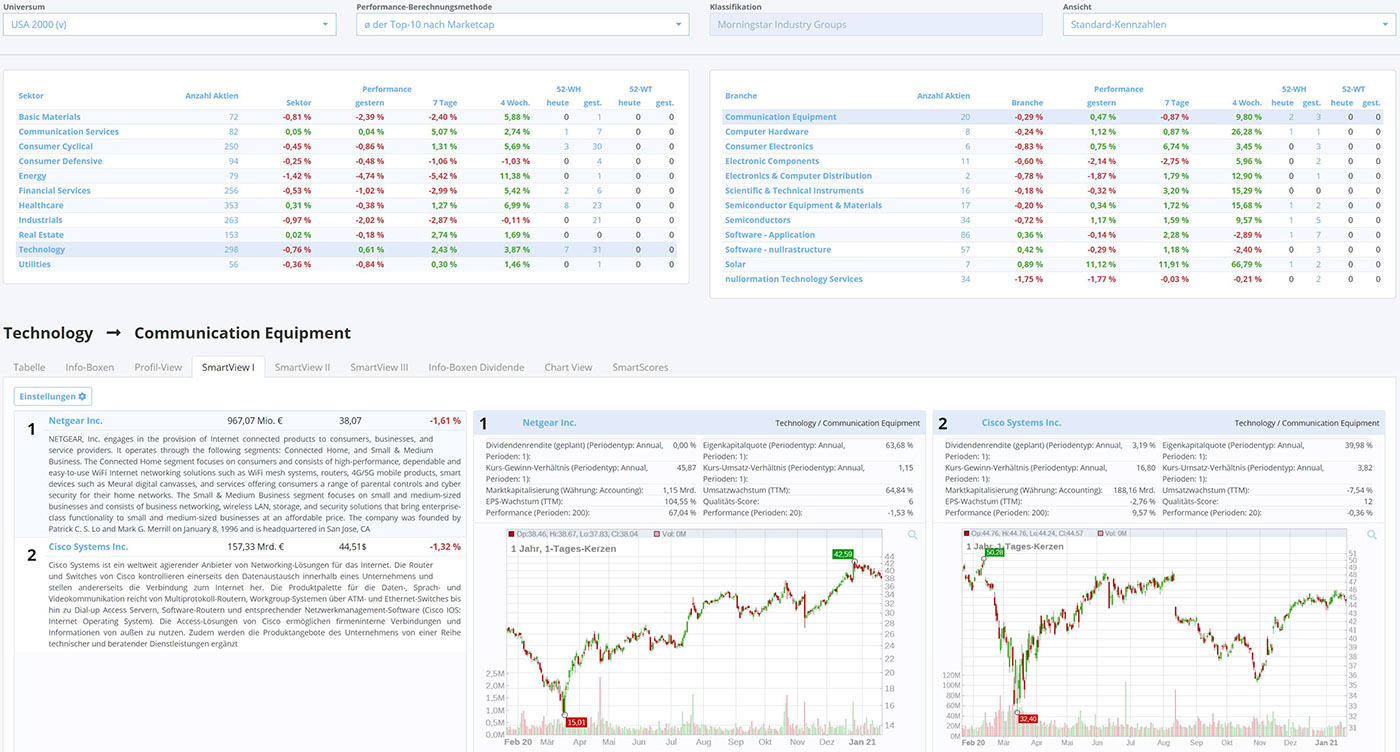Select Basic Materials sector
This screenshot has width=1400, height=752.
point(49,117)
